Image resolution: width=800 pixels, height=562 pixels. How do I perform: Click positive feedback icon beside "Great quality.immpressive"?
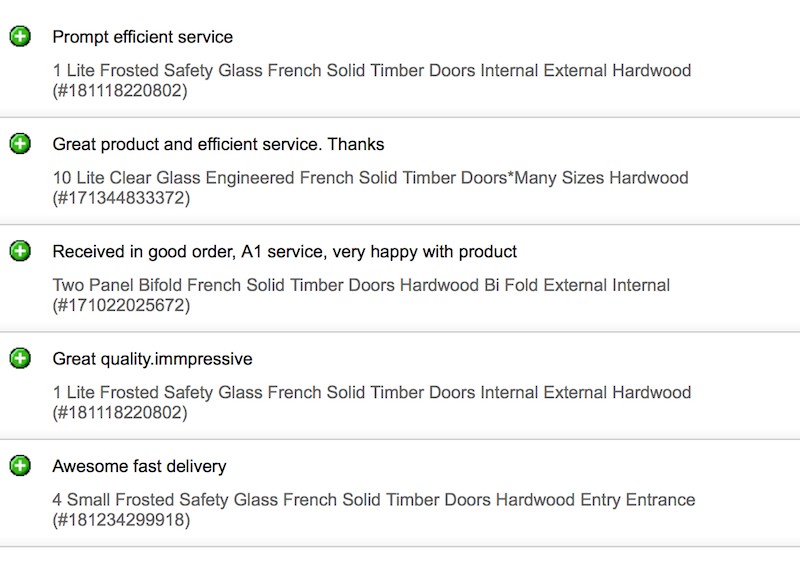pyautogui.click(x=20, y=358)
